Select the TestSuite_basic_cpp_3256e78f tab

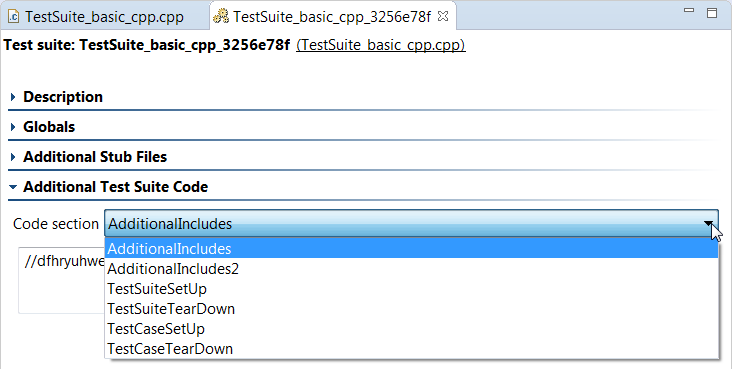[x=331, y=17]
